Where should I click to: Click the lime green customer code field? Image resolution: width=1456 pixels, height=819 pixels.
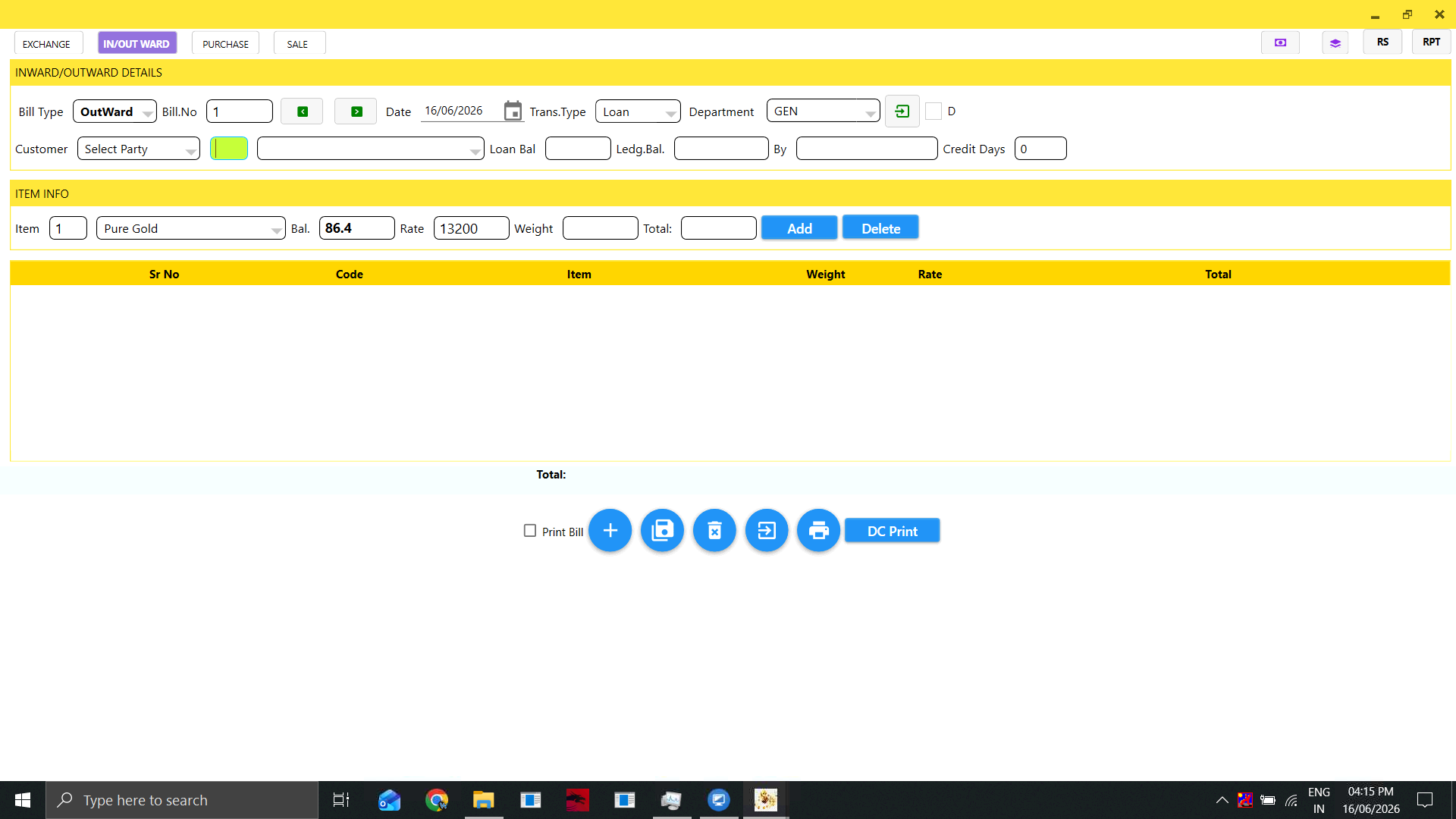pyautogui.click(x=229, y=149)
